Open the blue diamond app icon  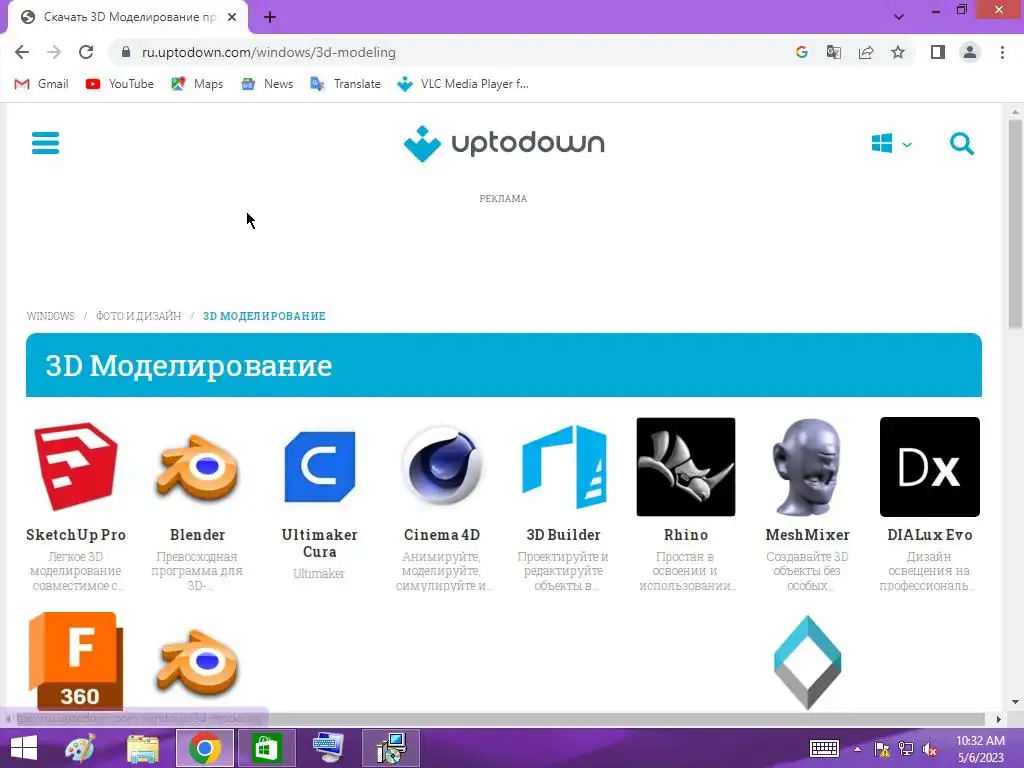(x=807, y=662)
